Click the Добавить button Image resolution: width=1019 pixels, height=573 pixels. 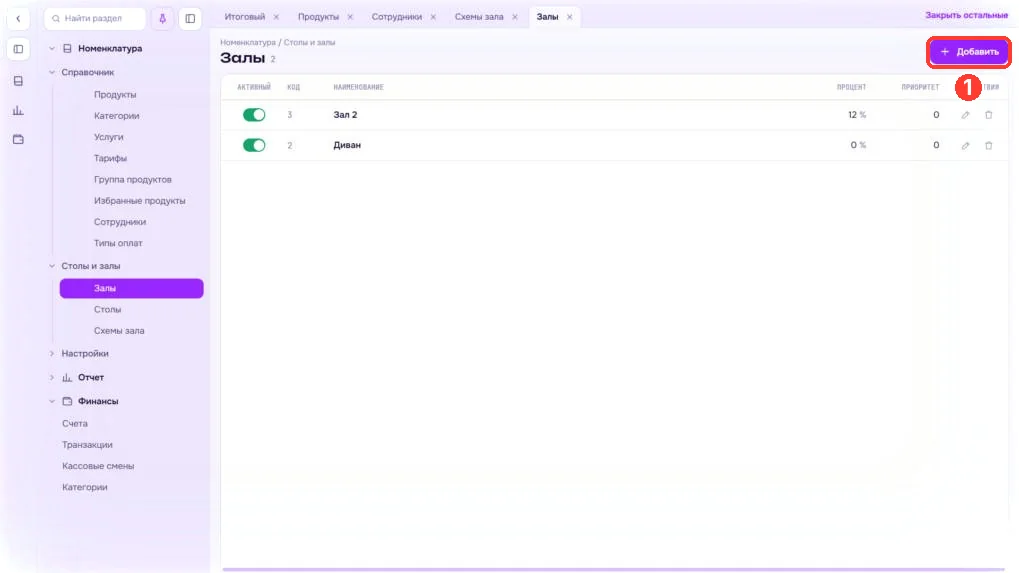969,52
